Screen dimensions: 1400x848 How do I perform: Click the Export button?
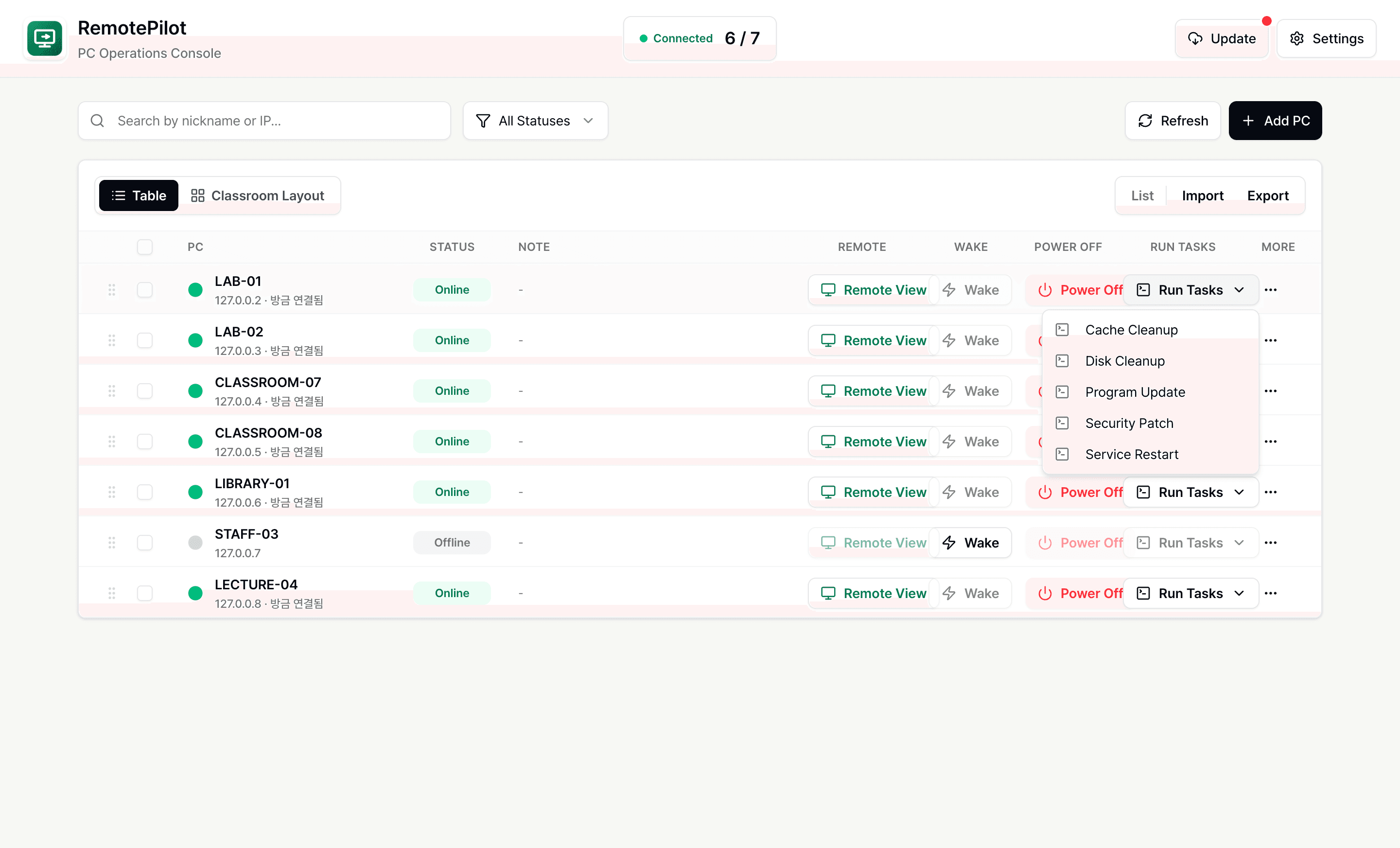pyautogui.click(x=1268, y=195)
